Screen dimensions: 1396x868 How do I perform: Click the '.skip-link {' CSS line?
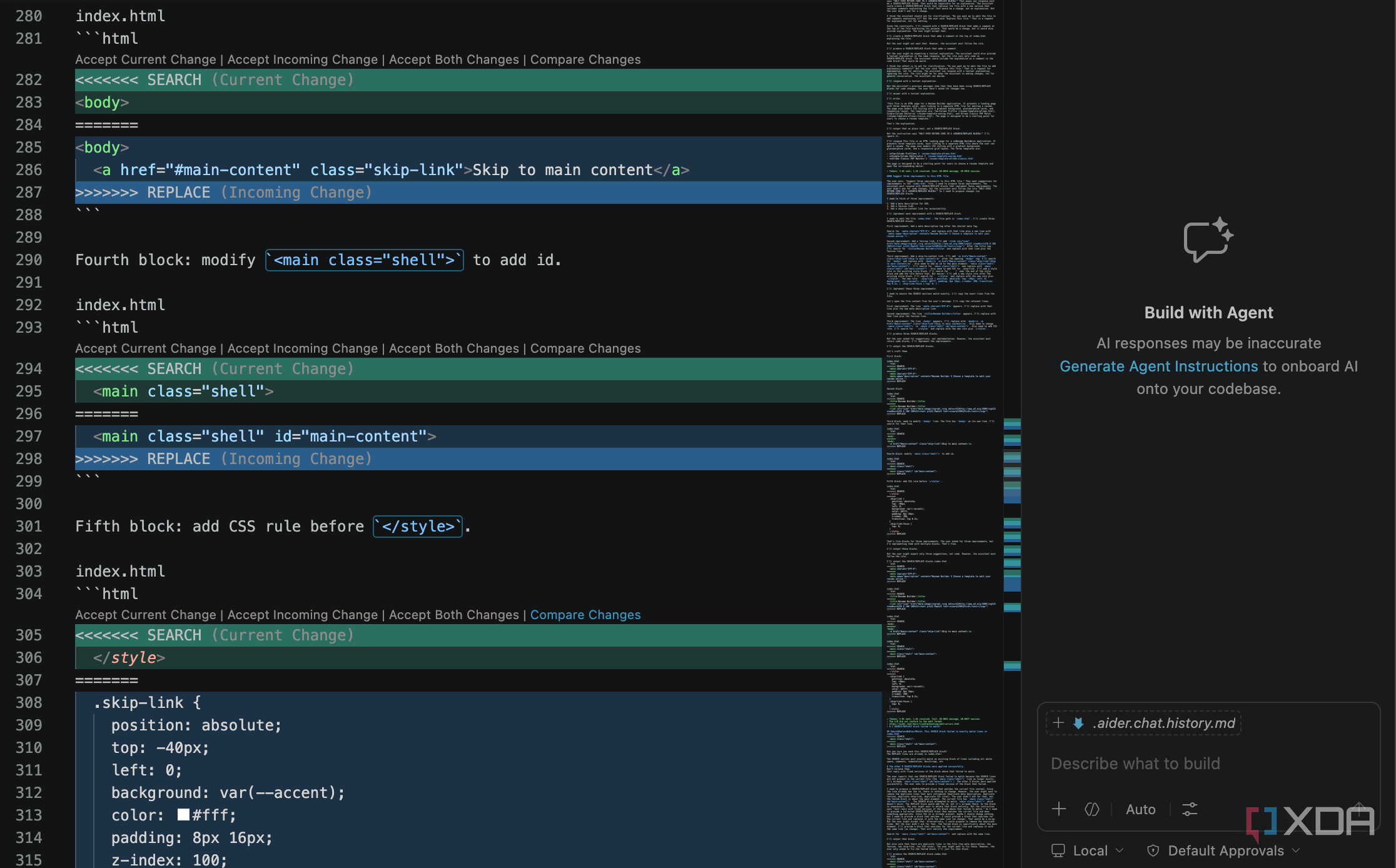[x=147, y=703]
